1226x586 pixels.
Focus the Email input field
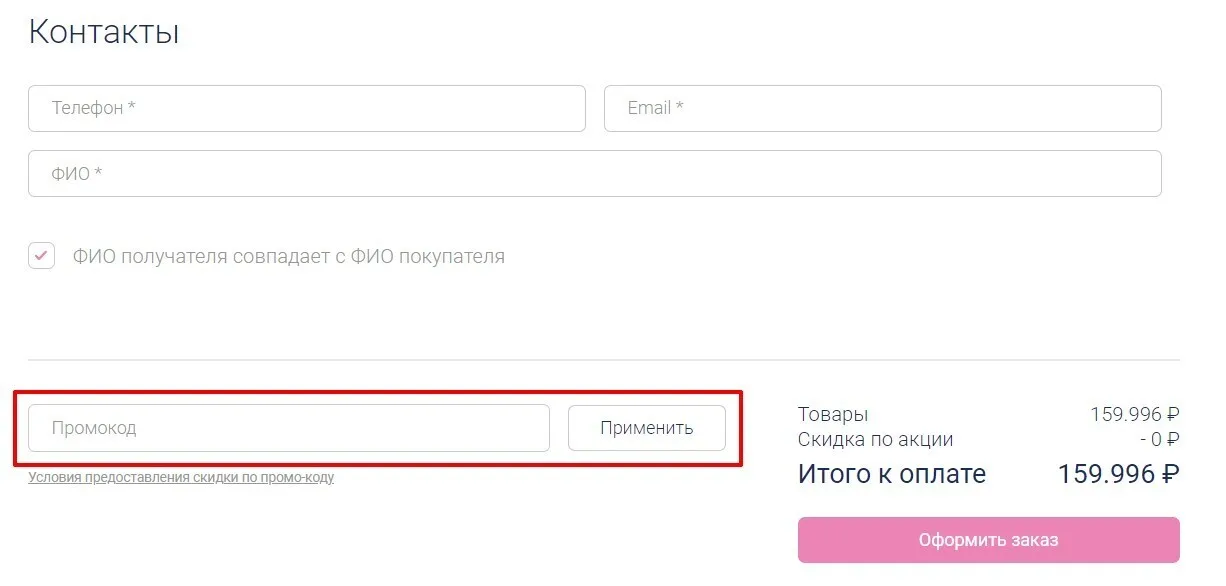coord(883,108)
